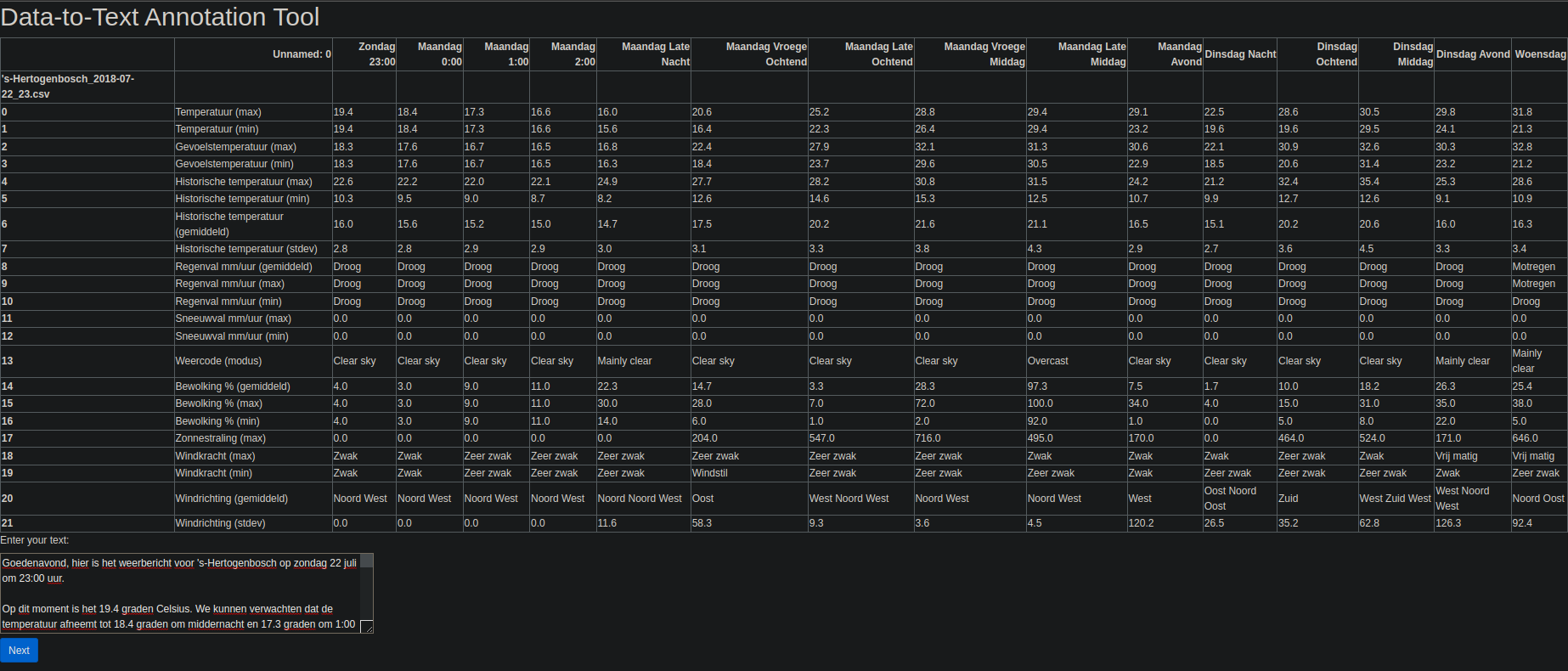The height and width of the screenshot is (671, 1568).
Task: Click the text area resize handle
Action: pyautogui.click(x=367, y=627)
